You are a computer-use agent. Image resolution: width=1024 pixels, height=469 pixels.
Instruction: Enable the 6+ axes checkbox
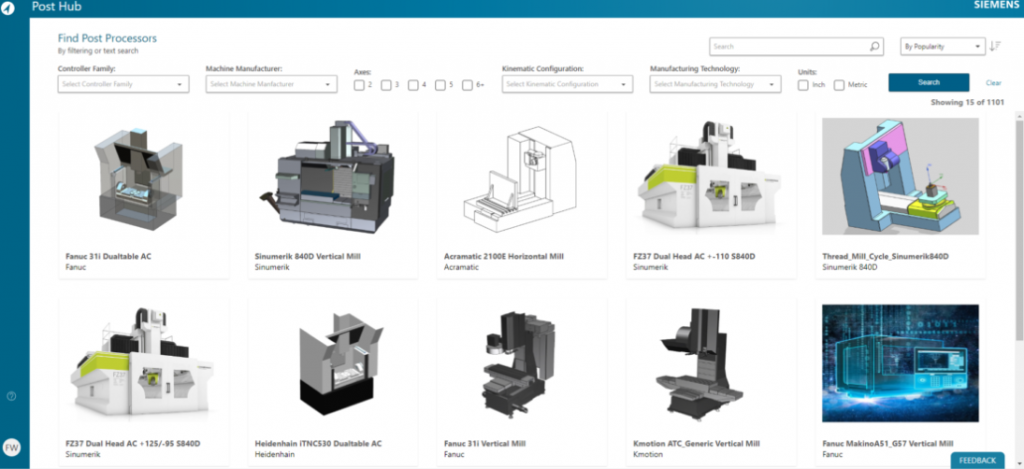coord(467,85)
